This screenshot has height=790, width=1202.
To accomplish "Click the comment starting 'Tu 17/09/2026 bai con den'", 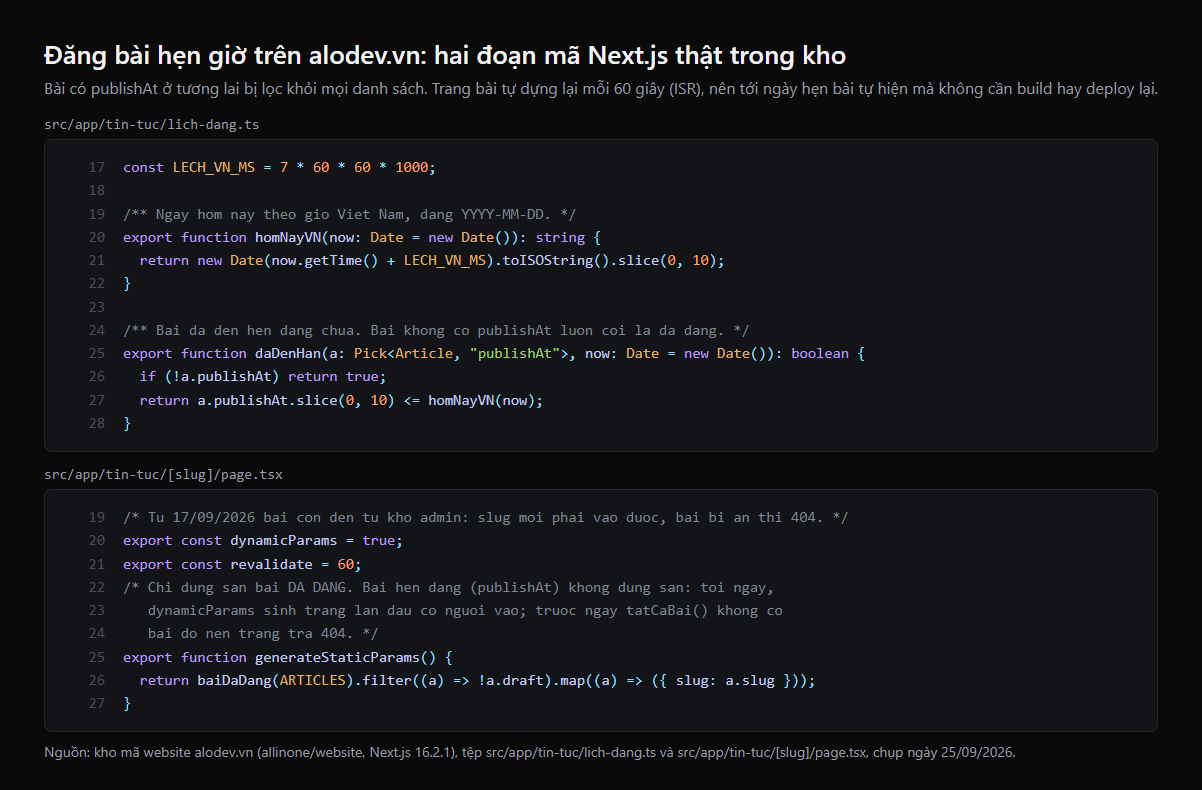I will pyautogui.click(x=486, y=517).
